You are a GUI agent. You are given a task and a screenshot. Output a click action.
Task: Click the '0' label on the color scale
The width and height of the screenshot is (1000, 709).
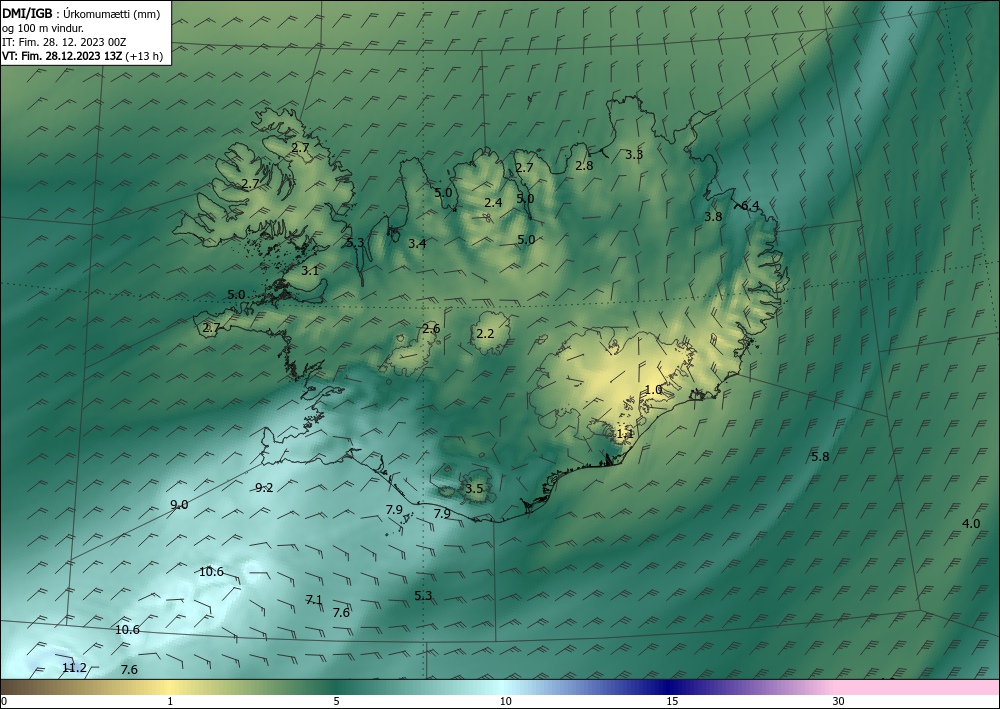[4, 701]
